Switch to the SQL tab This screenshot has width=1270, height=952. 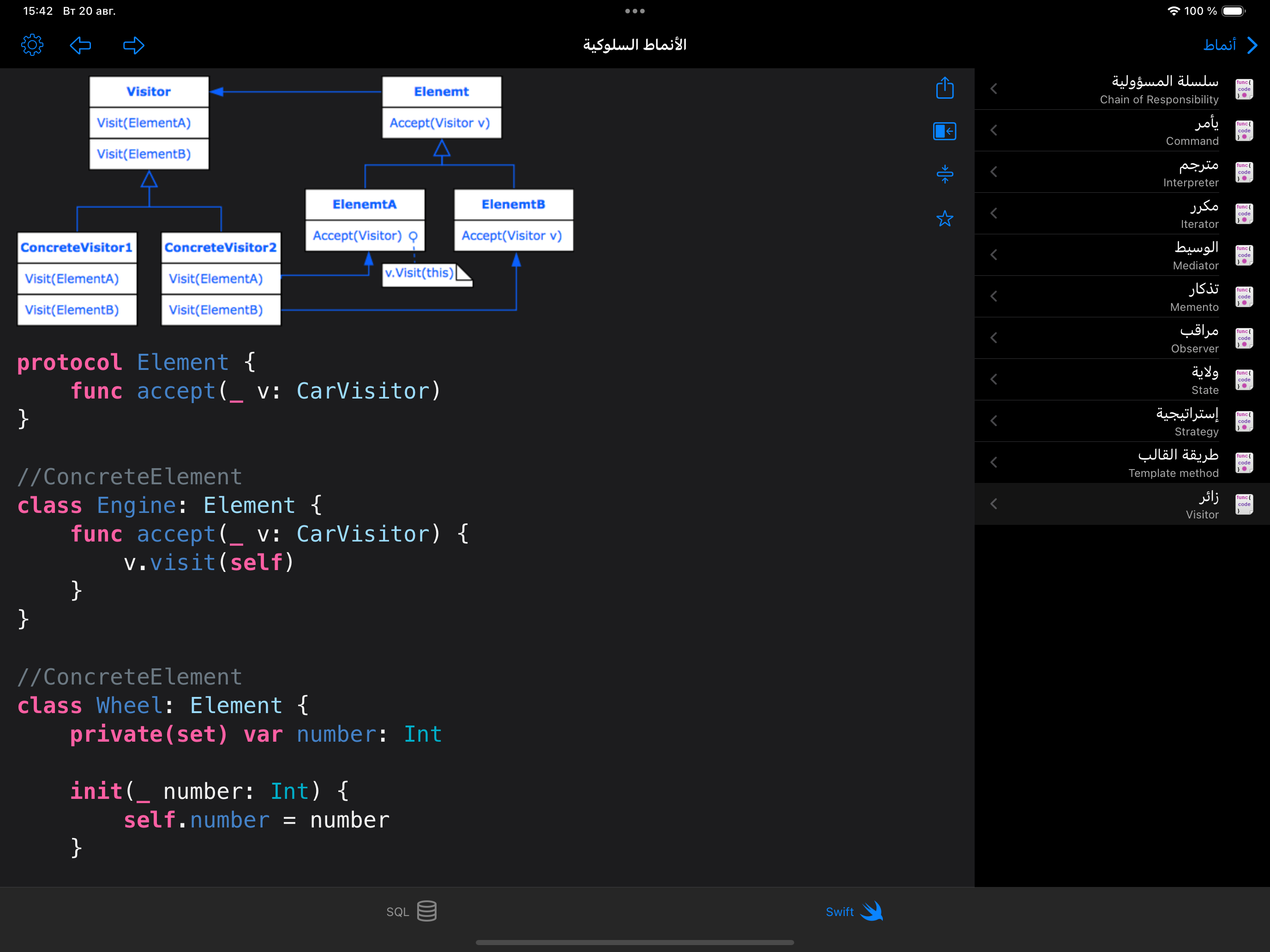point(411,911)
